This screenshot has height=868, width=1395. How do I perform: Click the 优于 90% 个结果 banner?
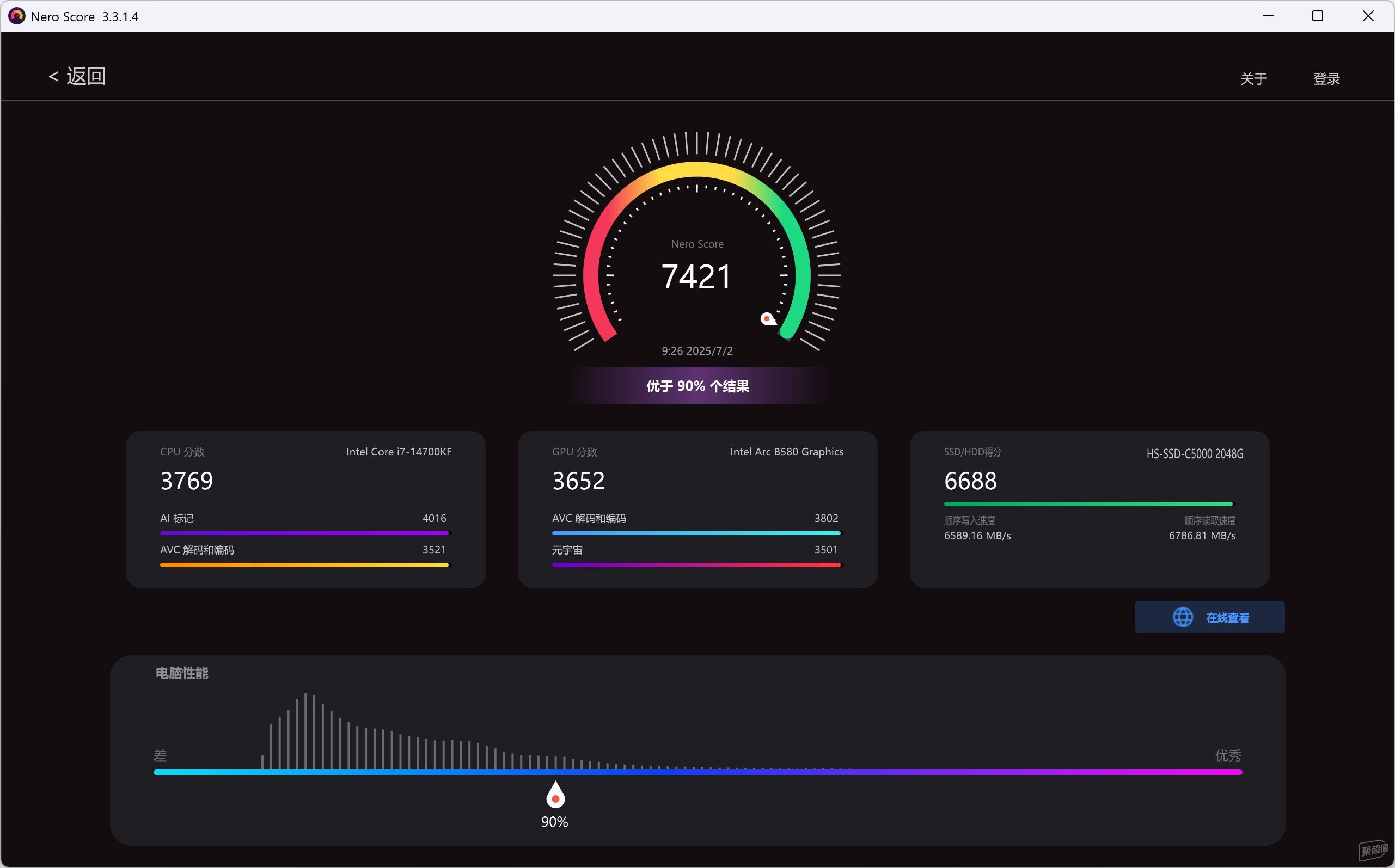point(697,386)
